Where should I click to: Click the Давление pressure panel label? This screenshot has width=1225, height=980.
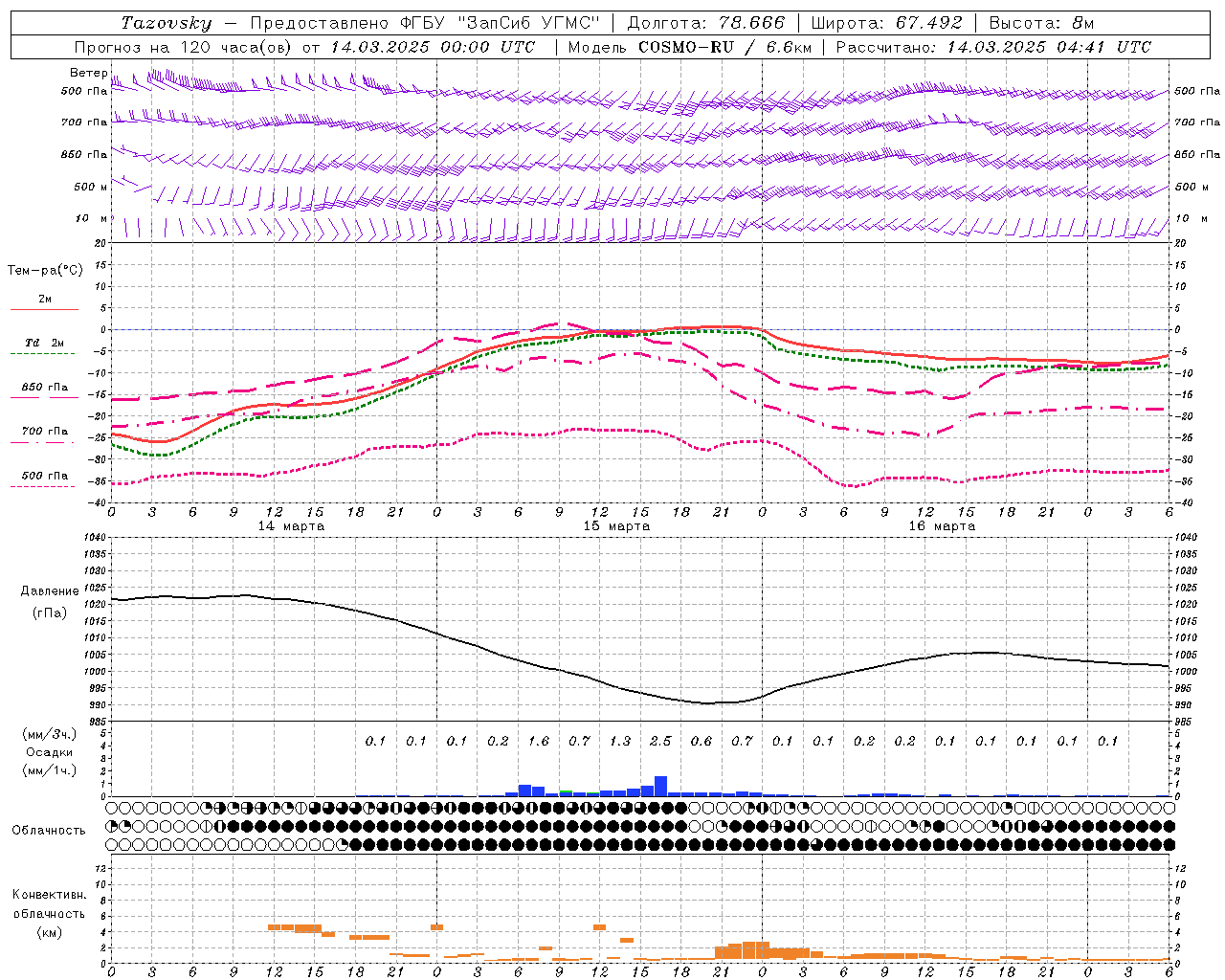point(50,591)
